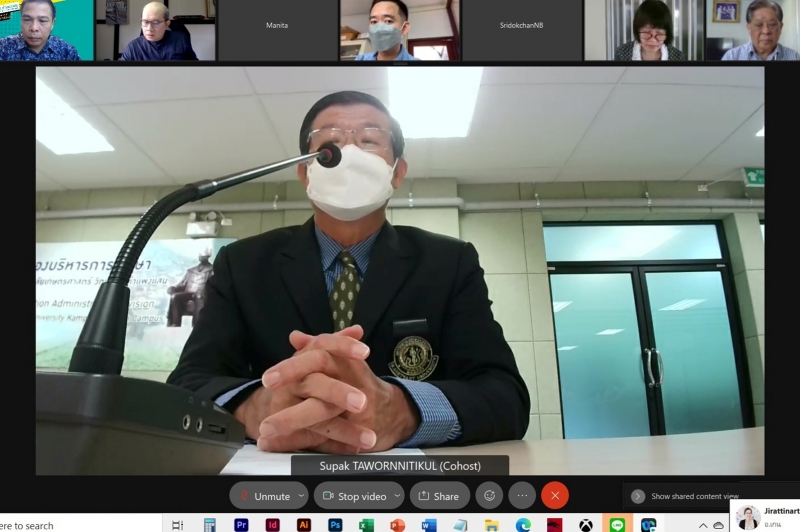The height and width of the screenshot is (532, 800).
Task: Open Microsoft PowerPoint from taskbar
Action: click(x=397, y=524)
